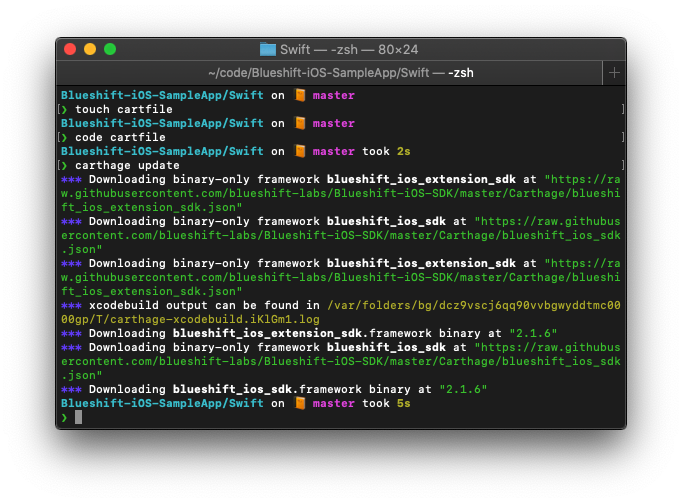
Task: Click the red close window button
Action: coord(70,49)
